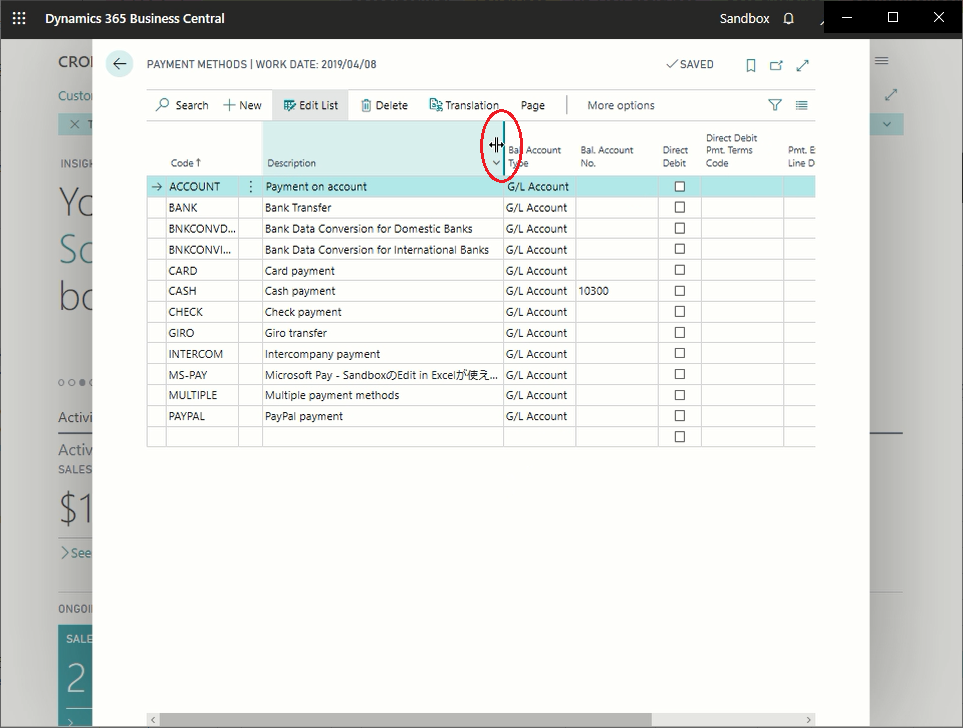Bookmark this Payment Methods page
This screenshot has height=728, width=963.
(x=751, y=65)
